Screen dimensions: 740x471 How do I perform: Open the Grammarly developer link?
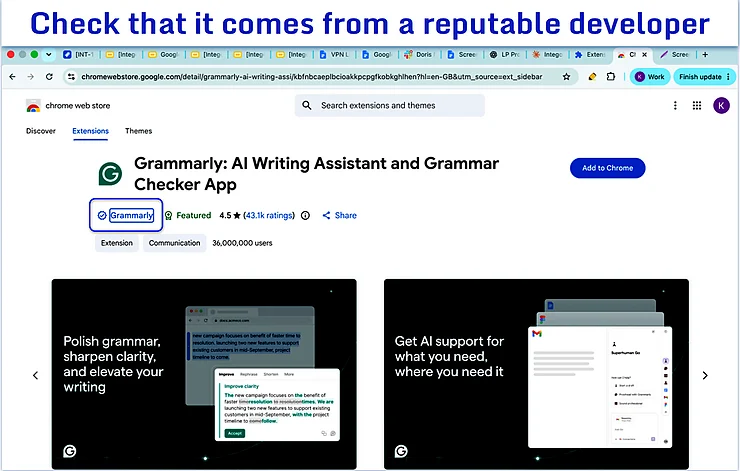[132, 215]
